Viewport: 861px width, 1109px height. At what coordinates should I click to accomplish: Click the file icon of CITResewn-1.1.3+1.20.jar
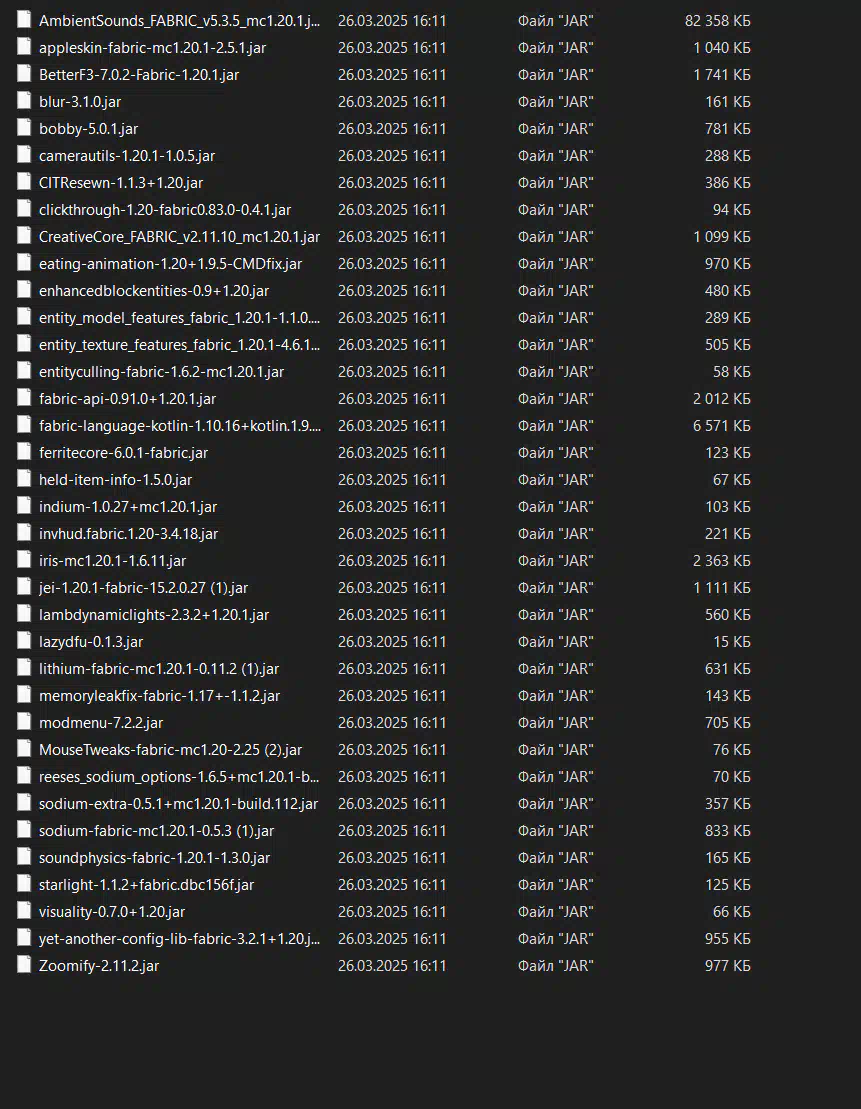pos(24,182)
